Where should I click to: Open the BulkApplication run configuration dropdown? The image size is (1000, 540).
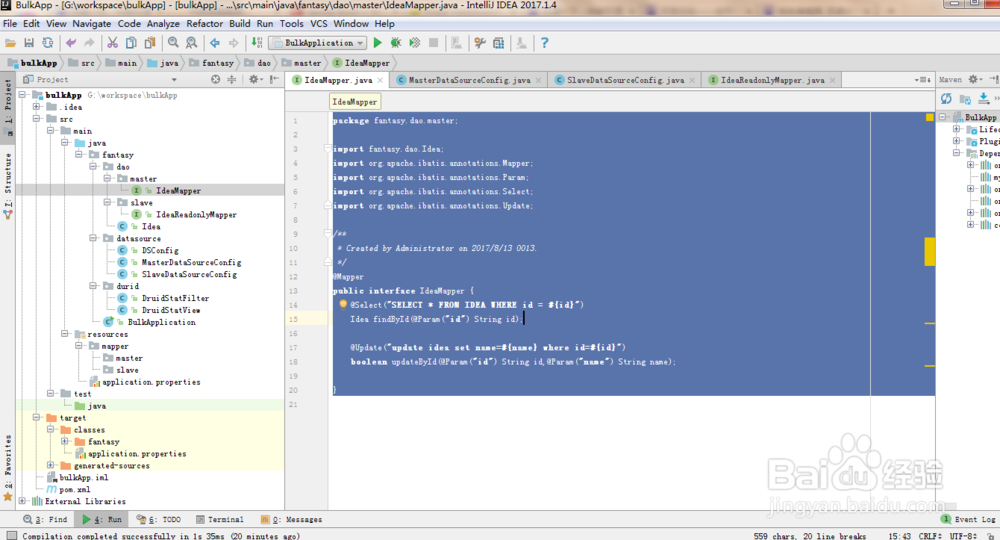click(x=360, y=43)
